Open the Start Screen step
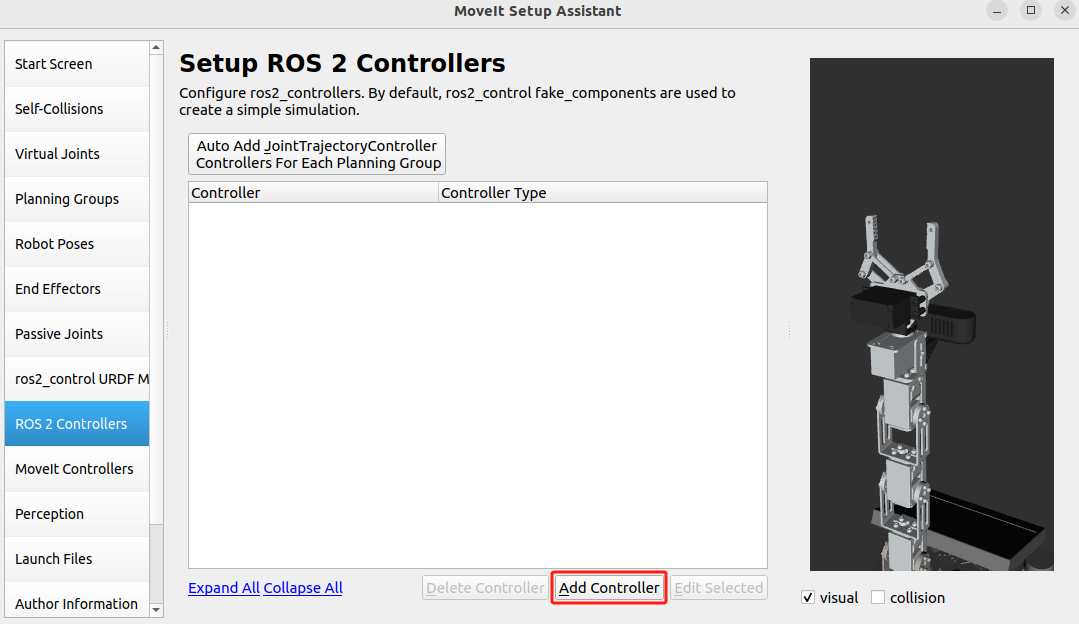The image size is (1079, 624). pyautogui.click(x=77, y=64)
